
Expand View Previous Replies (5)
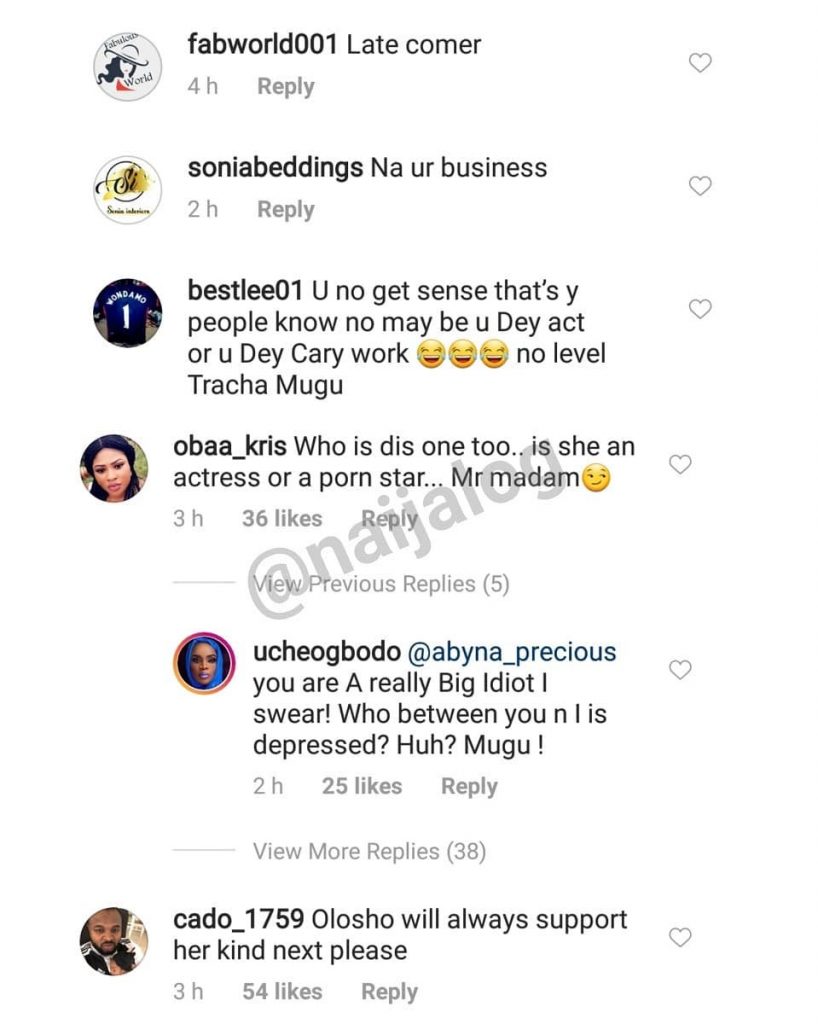[x=380, y=584]
